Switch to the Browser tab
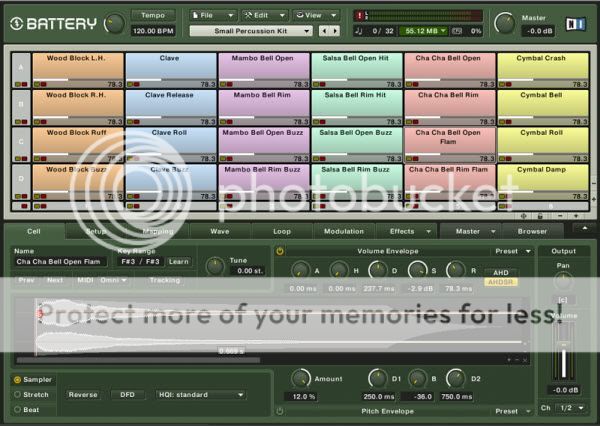This screenshot has height=426, width=600. [x=532, y=231]
